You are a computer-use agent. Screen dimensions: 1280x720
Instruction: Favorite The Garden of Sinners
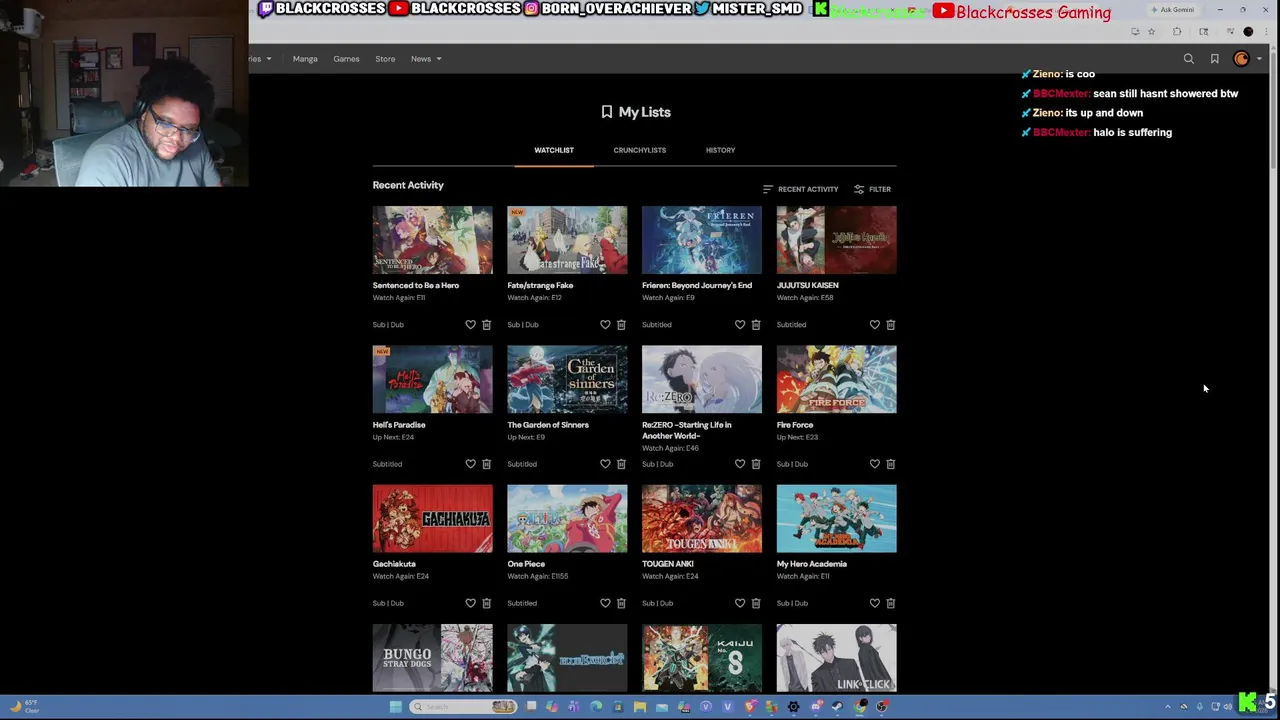(605, 464)
